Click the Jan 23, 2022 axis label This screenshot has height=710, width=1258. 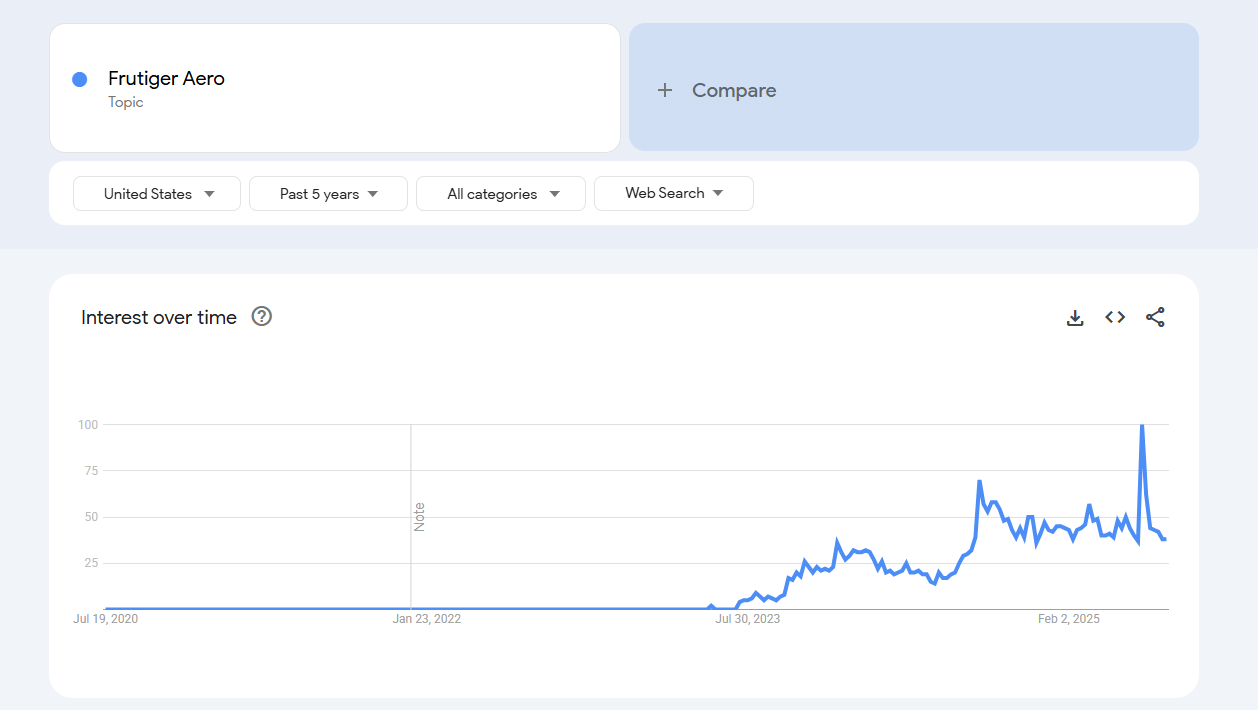[427, 619]
